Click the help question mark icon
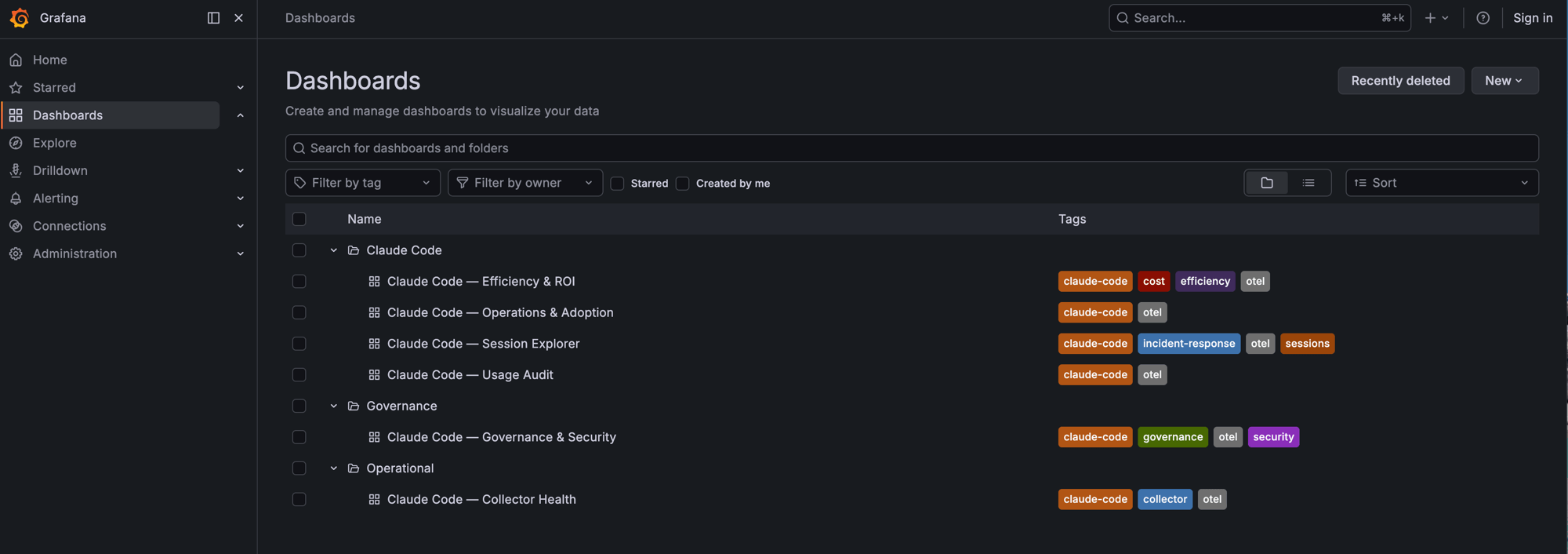The image size is (1568, 554). [1483, 18]
